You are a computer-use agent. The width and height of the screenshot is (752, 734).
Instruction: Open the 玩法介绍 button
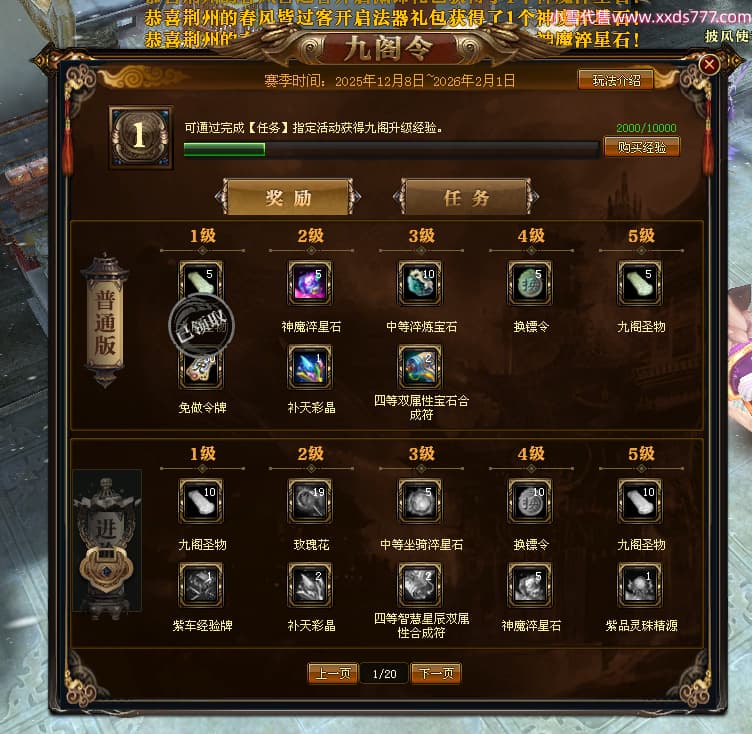pos(616,80)
